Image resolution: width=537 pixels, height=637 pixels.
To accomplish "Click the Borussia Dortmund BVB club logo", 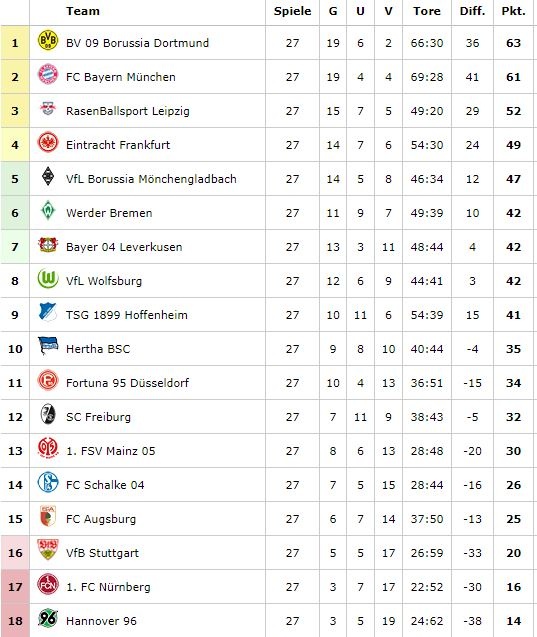I will pos(48,41).
